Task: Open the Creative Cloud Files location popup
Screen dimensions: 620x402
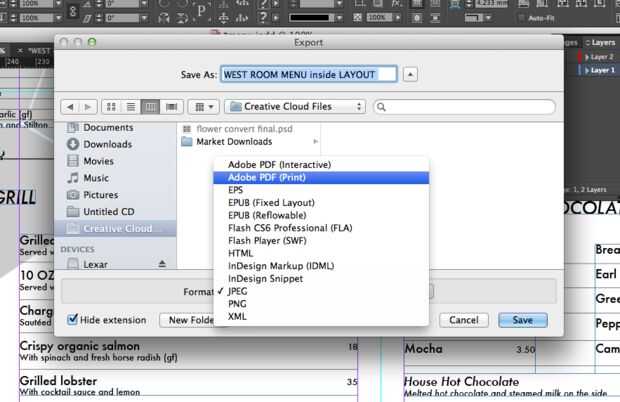Action: [295, 107]
